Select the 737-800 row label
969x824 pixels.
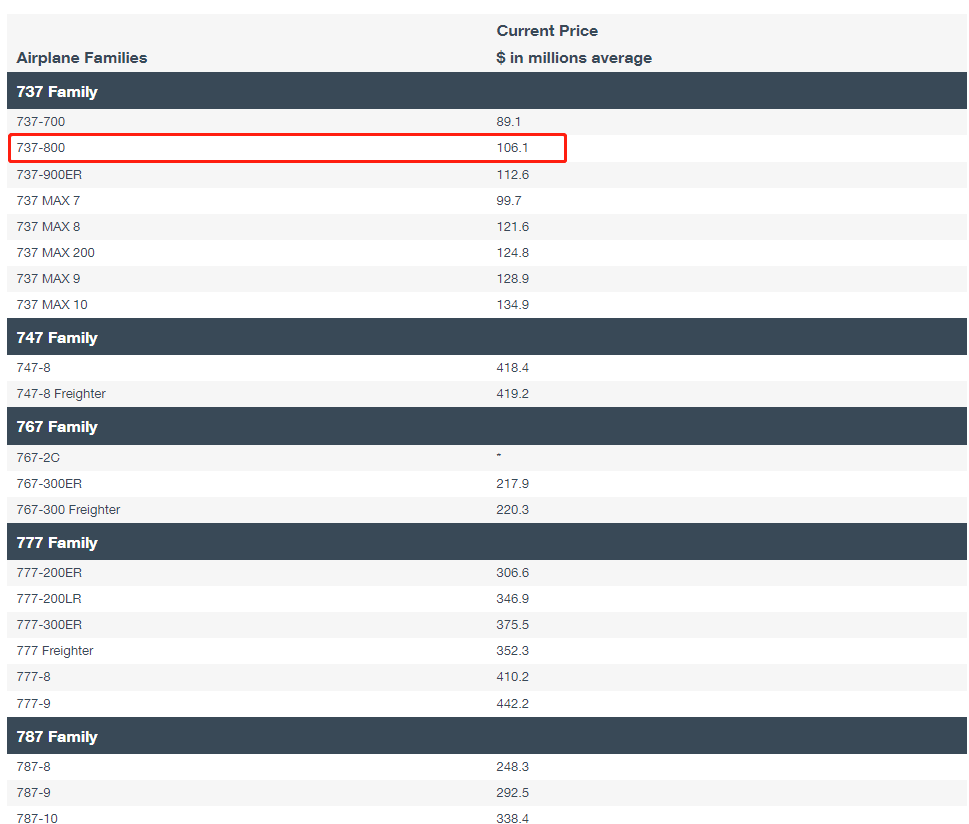pos(41,148)
